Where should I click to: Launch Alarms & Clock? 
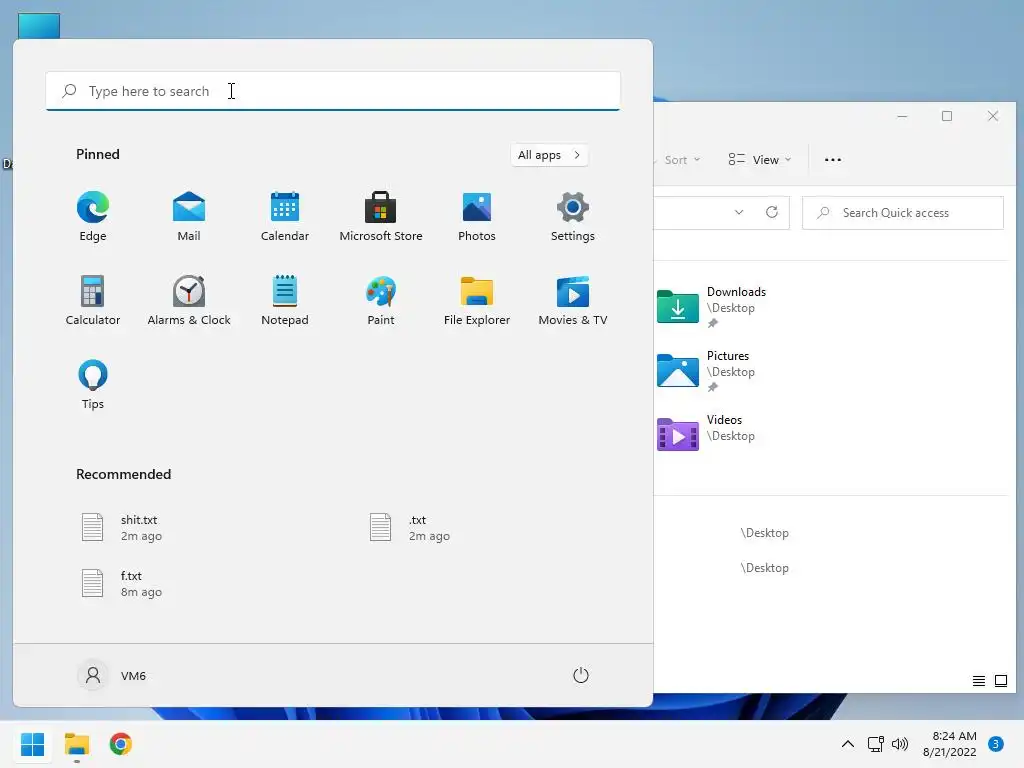[189, 300]
